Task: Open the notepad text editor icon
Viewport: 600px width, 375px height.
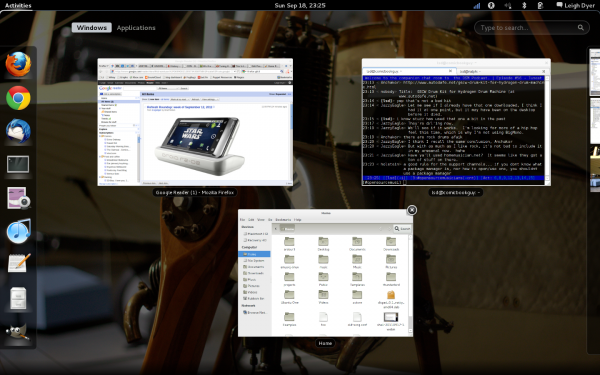Action: (18, 263)
